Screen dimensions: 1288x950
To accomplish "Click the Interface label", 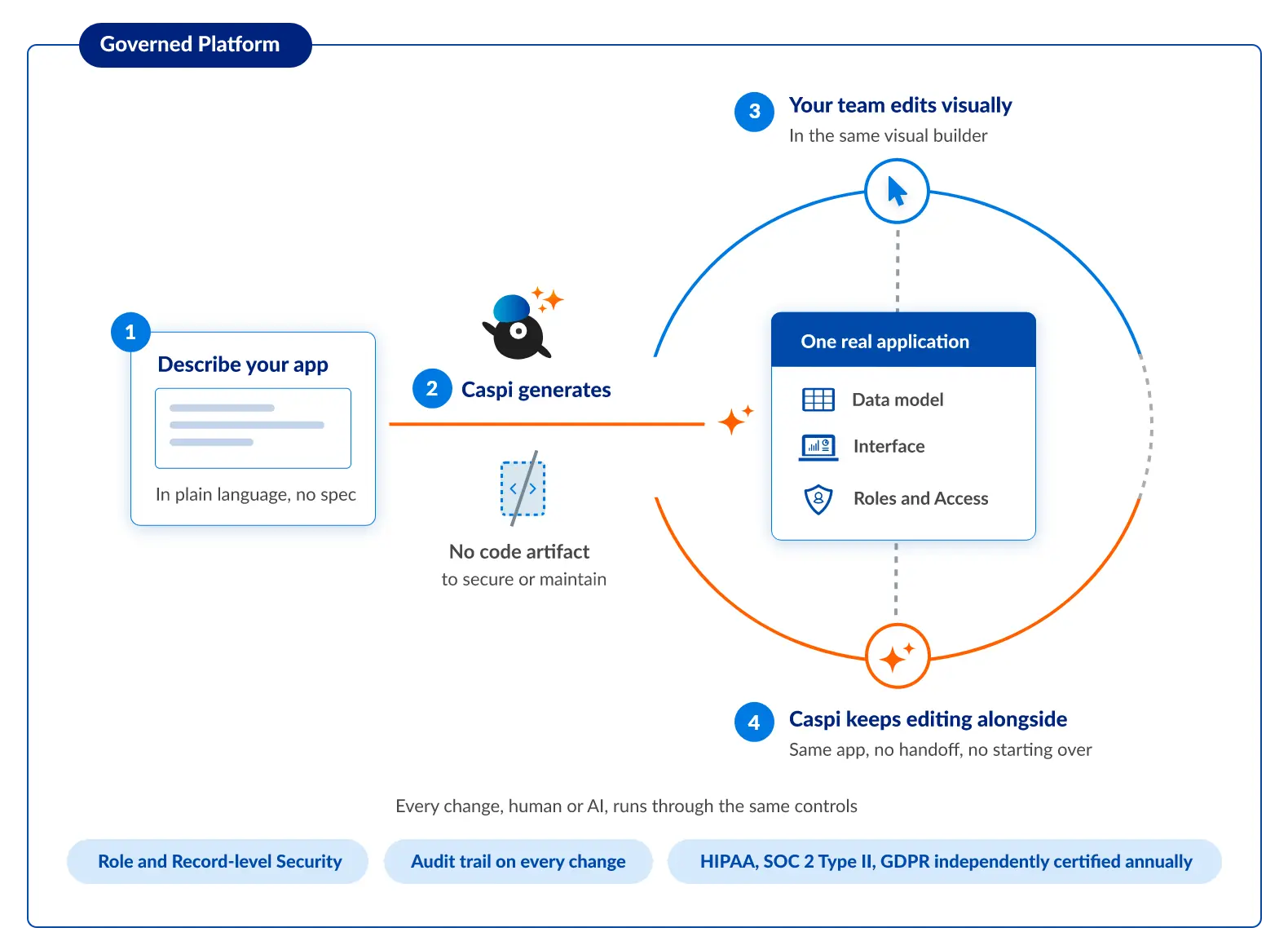I will pyautogui.click(x=889, y=446).
